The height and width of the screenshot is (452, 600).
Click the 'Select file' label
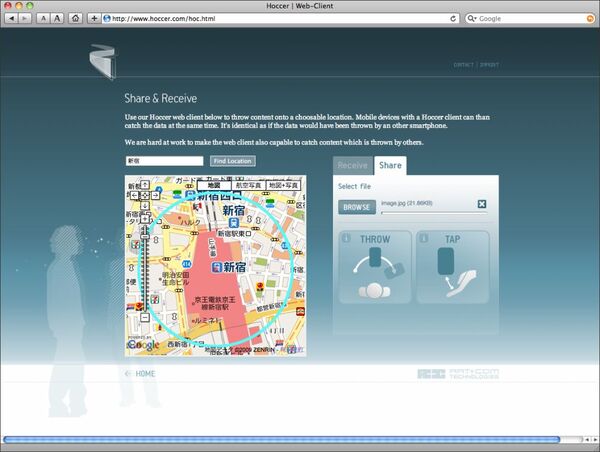pos(354,186)
